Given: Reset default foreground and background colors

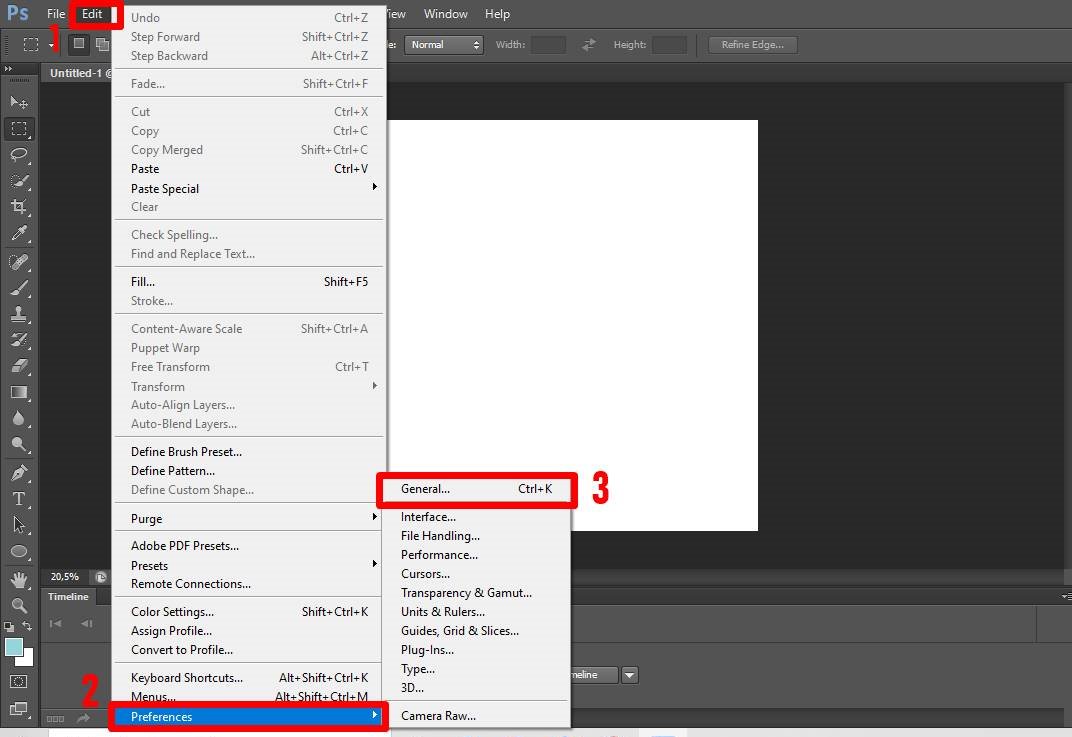Looking at the screenshot, I should (x=9, y=626).
